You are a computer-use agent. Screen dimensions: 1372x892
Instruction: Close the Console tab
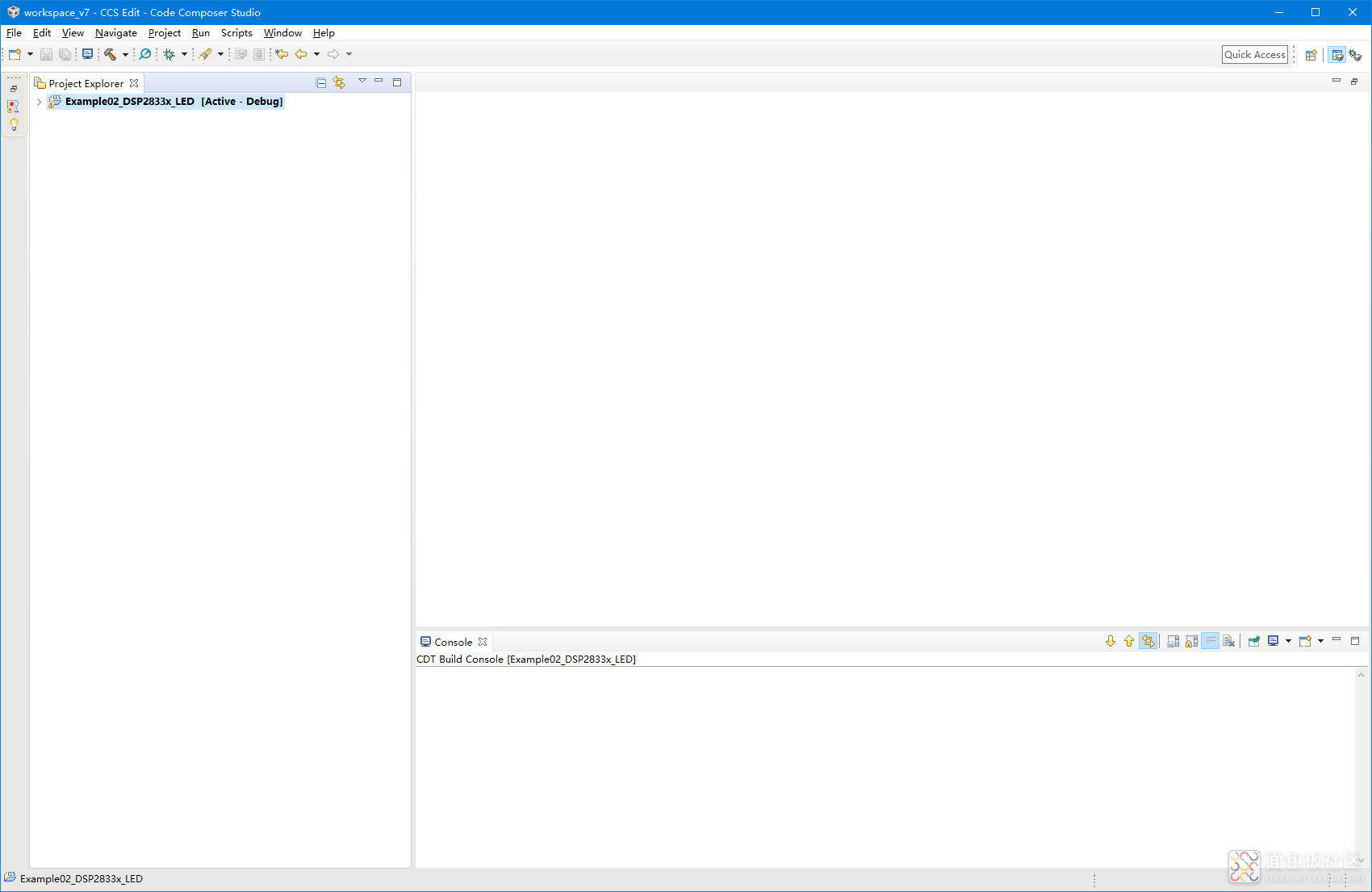tap(483, 642)
